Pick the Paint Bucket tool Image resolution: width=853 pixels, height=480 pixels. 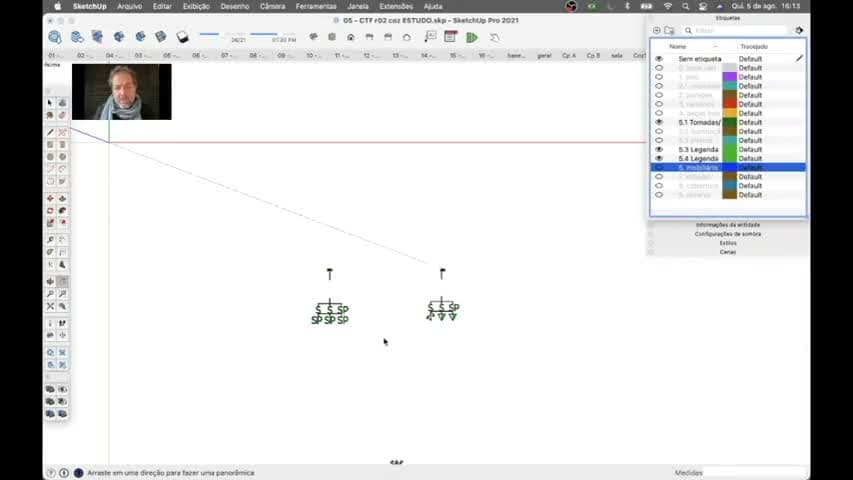50,115
